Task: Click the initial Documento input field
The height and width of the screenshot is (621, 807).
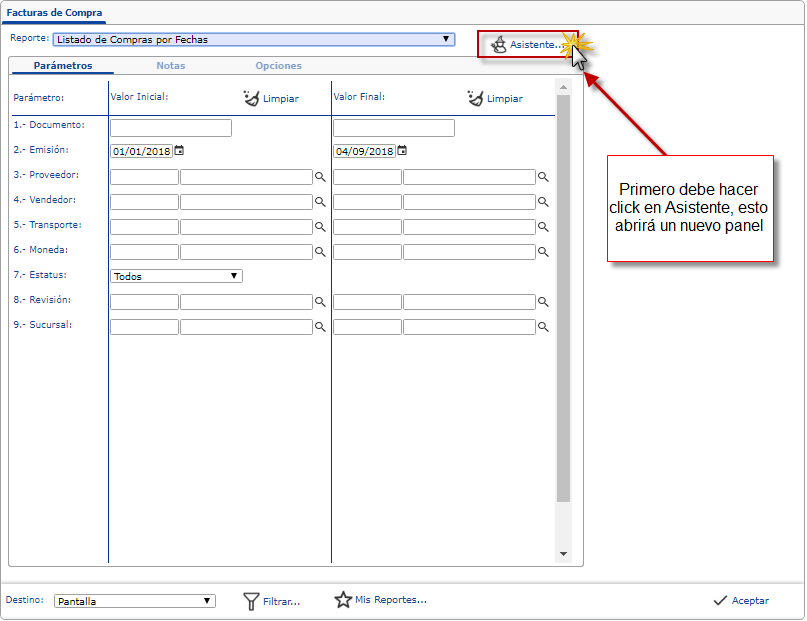Action: (171, 128)
